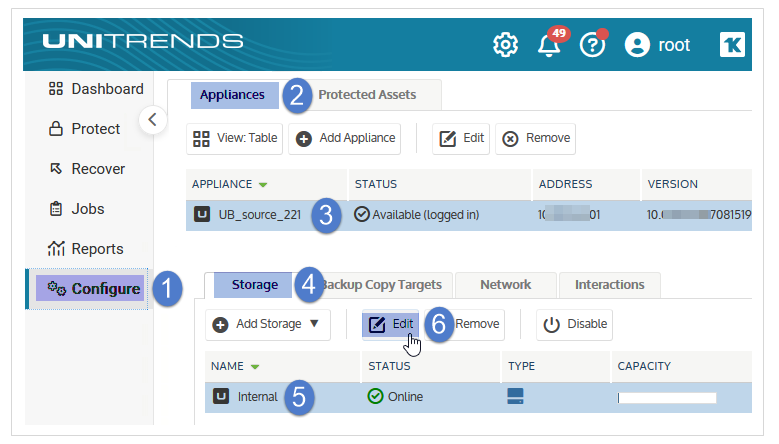Click the Unitrends logo

point(143,41)
